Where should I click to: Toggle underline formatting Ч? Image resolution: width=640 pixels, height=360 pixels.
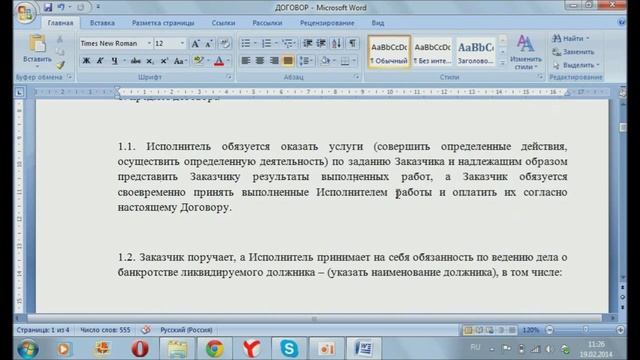coord(114,61)
